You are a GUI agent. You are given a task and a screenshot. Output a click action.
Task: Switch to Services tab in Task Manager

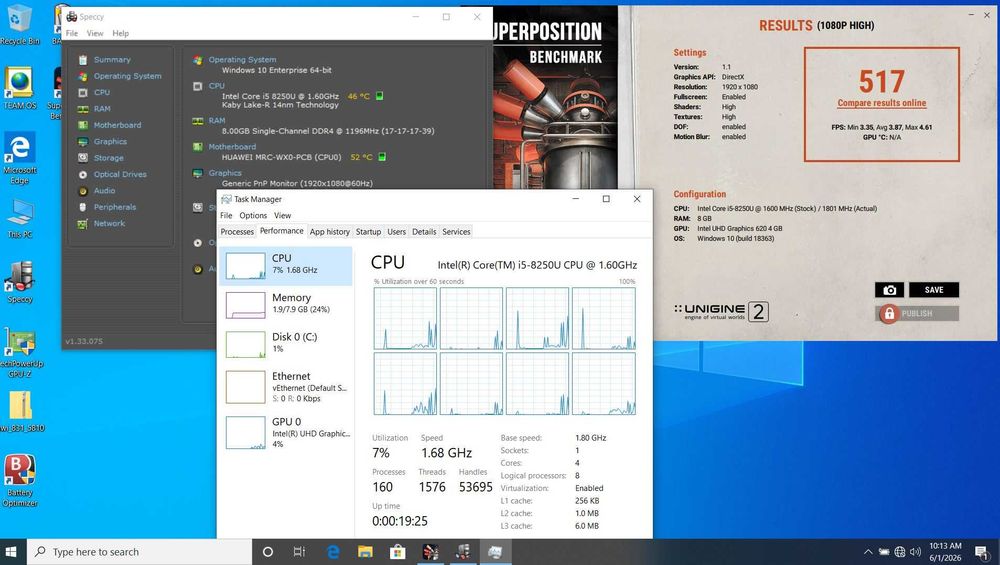coord(457,231)
